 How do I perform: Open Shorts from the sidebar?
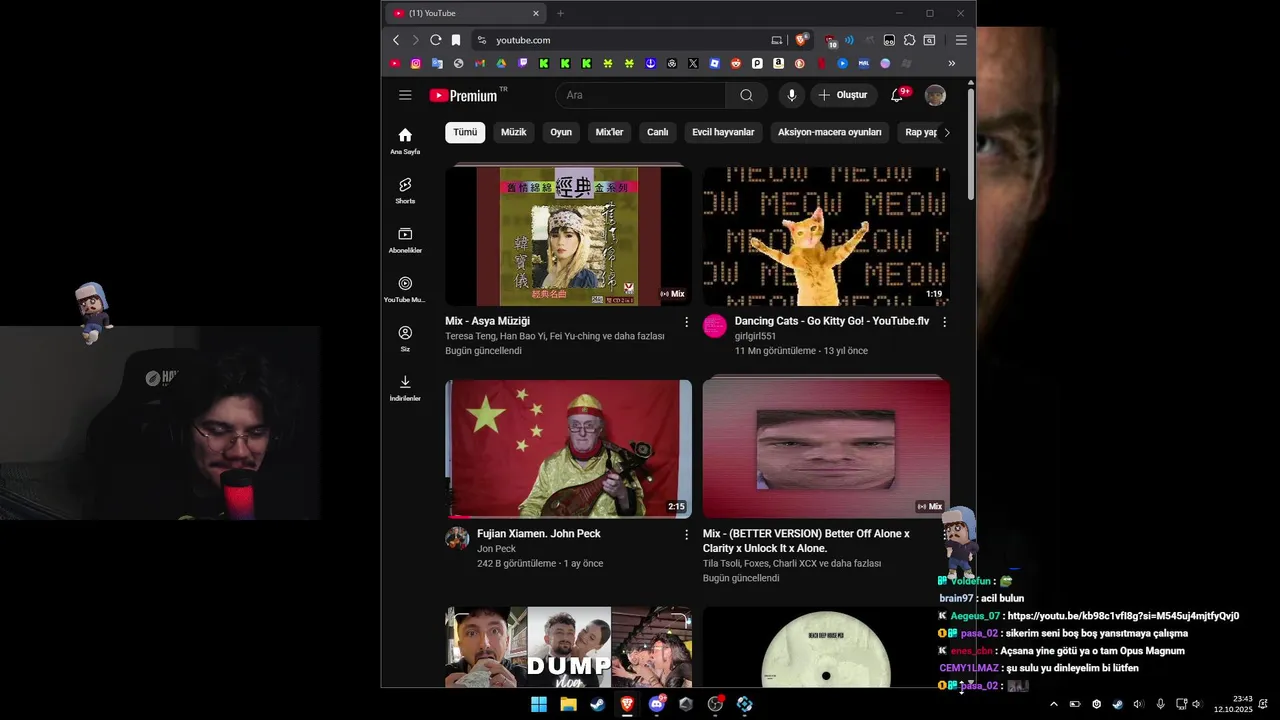pyautogui.click(x=405, y=191)
